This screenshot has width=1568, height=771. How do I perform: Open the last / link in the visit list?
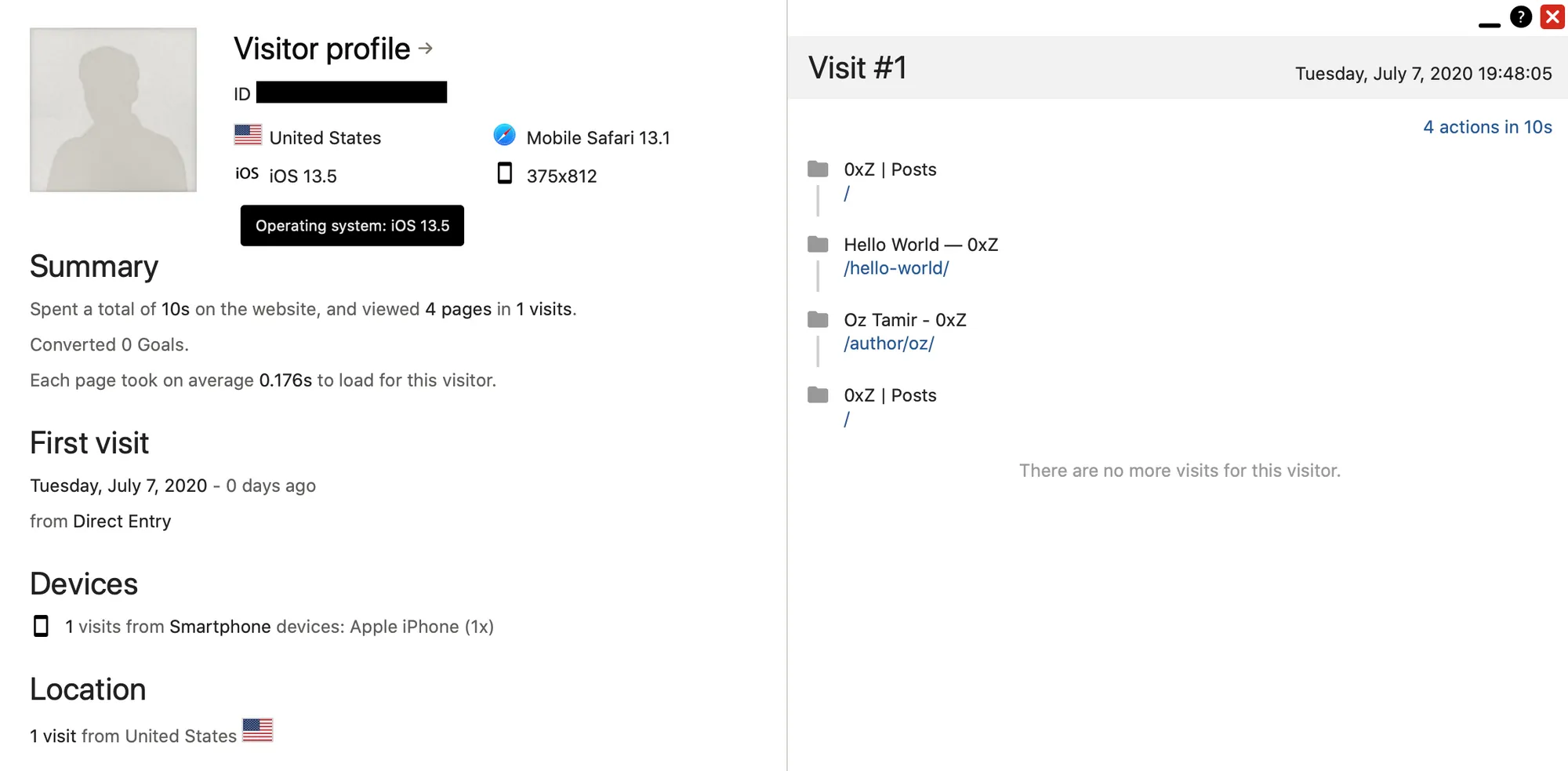[x=847, y=419]
